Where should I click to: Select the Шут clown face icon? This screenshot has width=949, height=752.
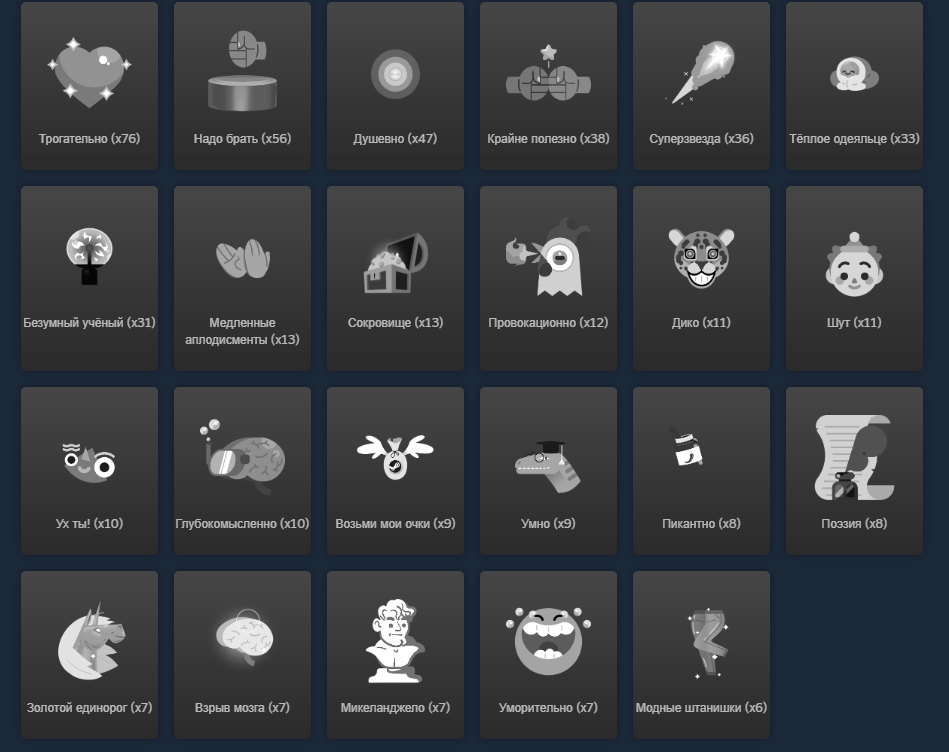[854, 264]
